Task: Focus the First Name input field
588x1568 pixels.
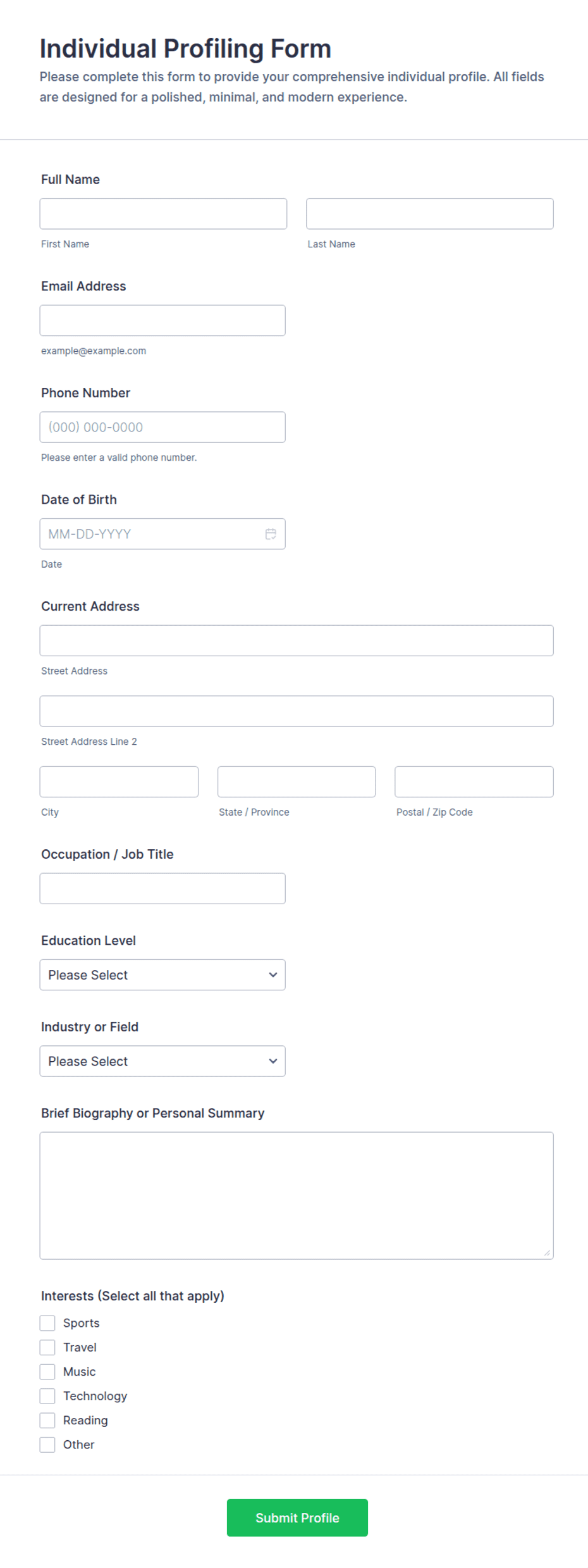Action: coord(163,214)
